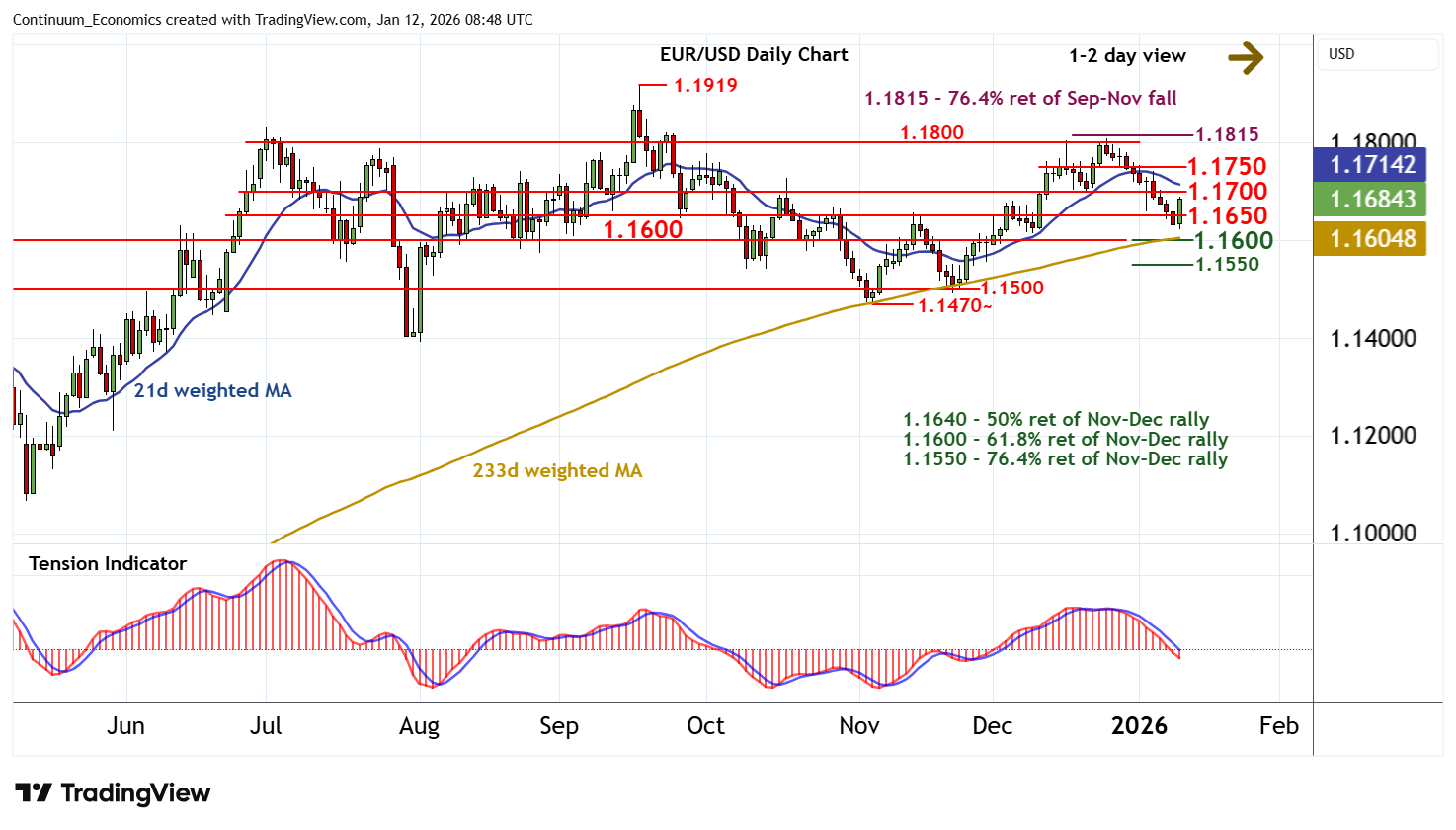
Task: Click the 1.1550 support level label
Action: click(x=1227, y=265)
